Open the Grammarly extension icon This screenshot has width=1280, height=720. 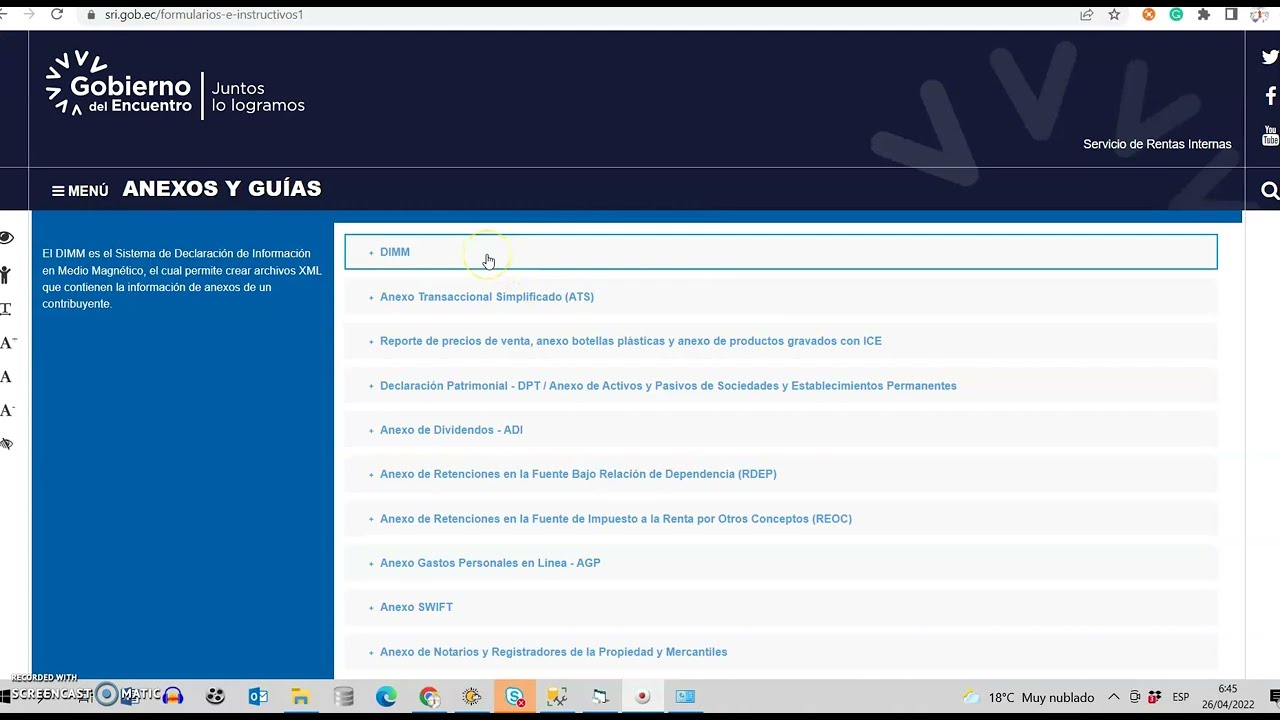1176,15
